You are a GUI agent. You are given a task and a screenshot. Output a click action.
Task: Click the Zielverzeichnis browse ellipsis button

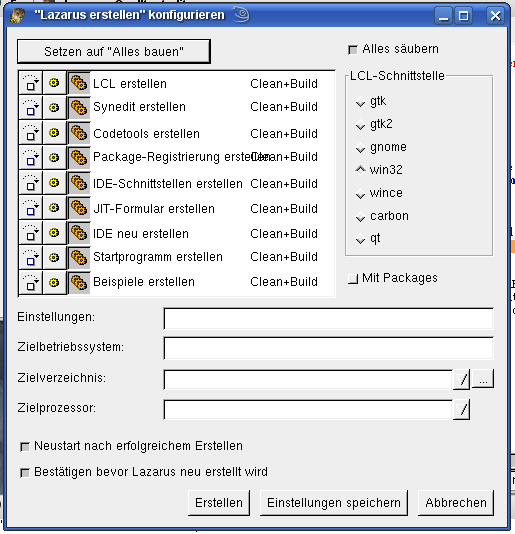[x=483, y=378]
